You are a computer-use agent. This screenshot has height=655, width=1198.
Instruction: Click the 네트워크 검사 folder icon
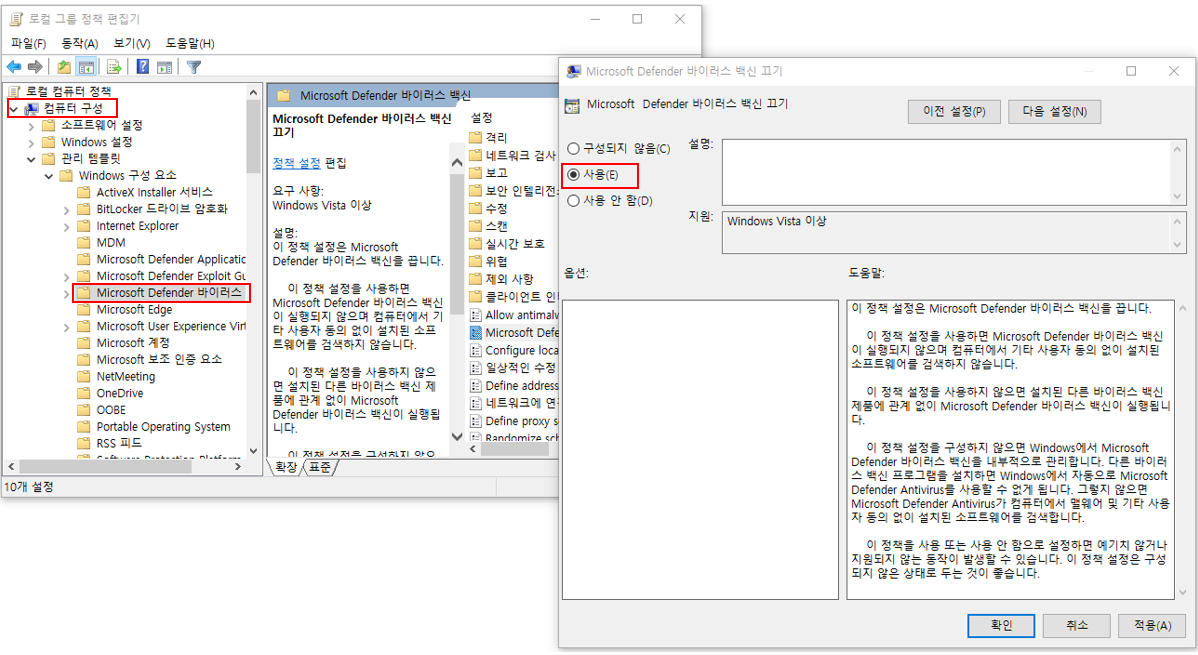click(x=475, y=155)
